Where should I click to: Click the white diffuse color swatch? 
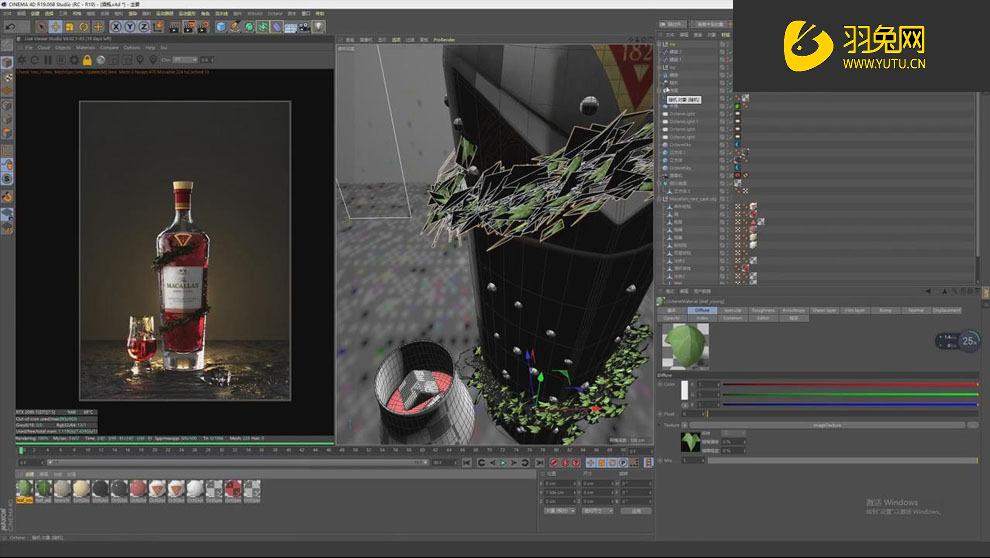(x=684, y=390)
